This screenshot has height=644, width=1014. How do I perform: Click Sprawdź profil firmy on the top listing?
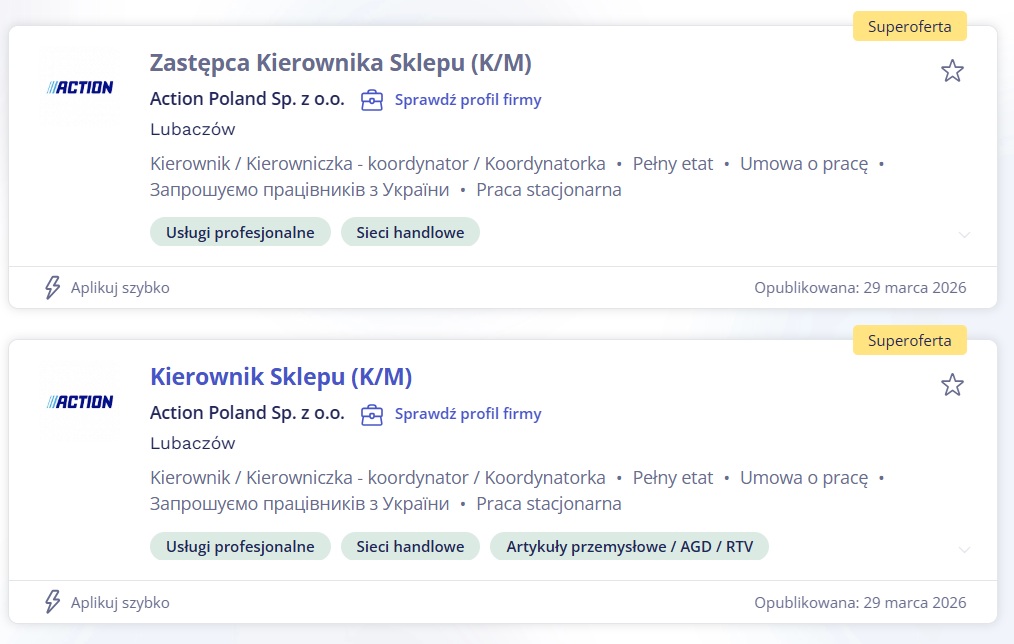(467, 99)
